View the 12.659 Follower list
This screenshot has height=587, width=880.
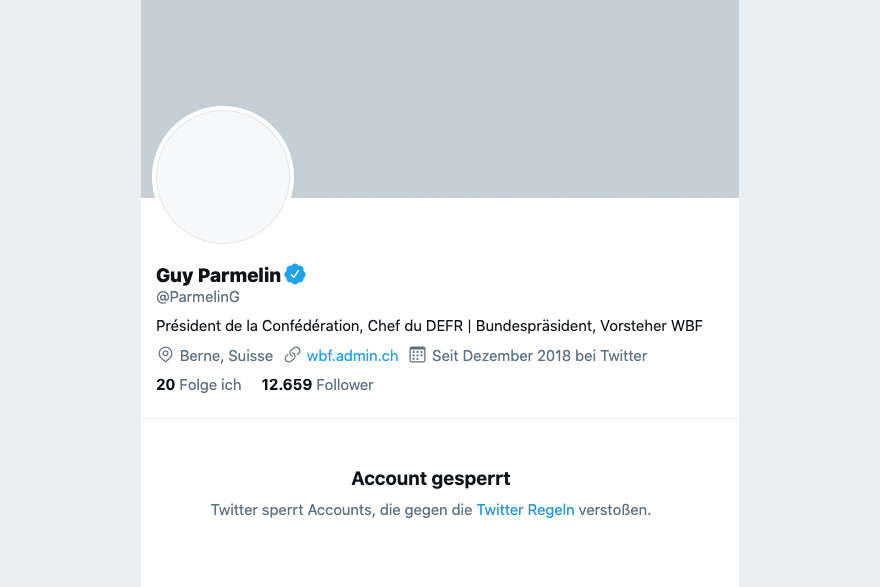(x=317, y=385)
